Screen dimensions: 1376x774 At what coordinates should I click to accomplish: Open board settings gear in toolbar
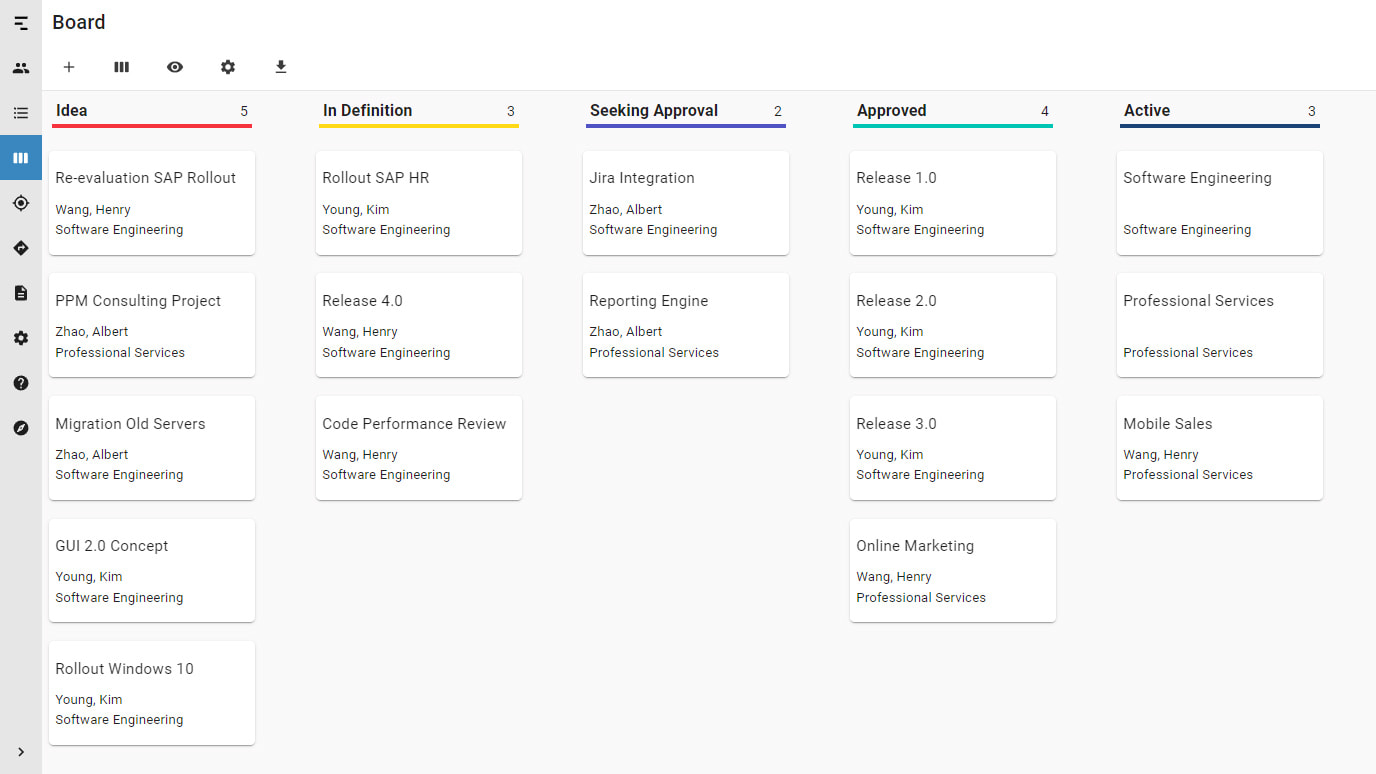click(x=228, y=67)
